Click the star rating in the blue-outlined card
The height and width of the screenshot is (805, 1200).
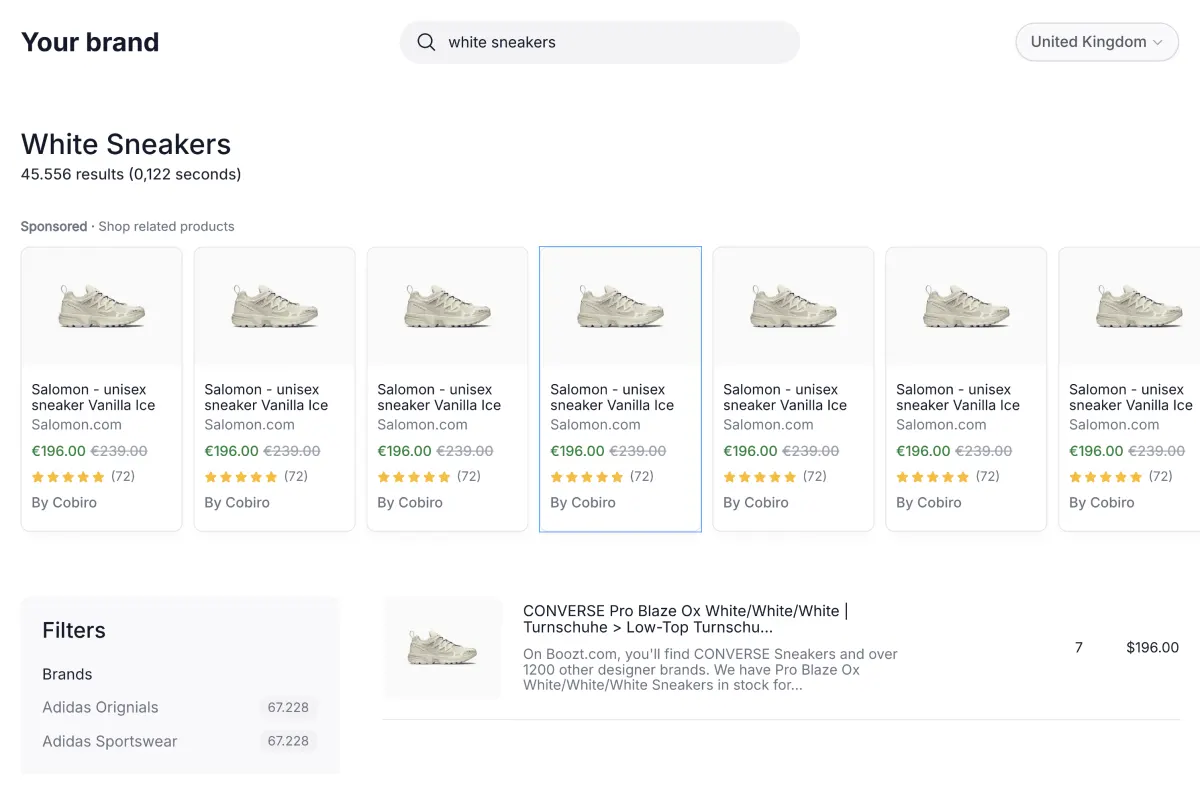[x=587, y=477]
